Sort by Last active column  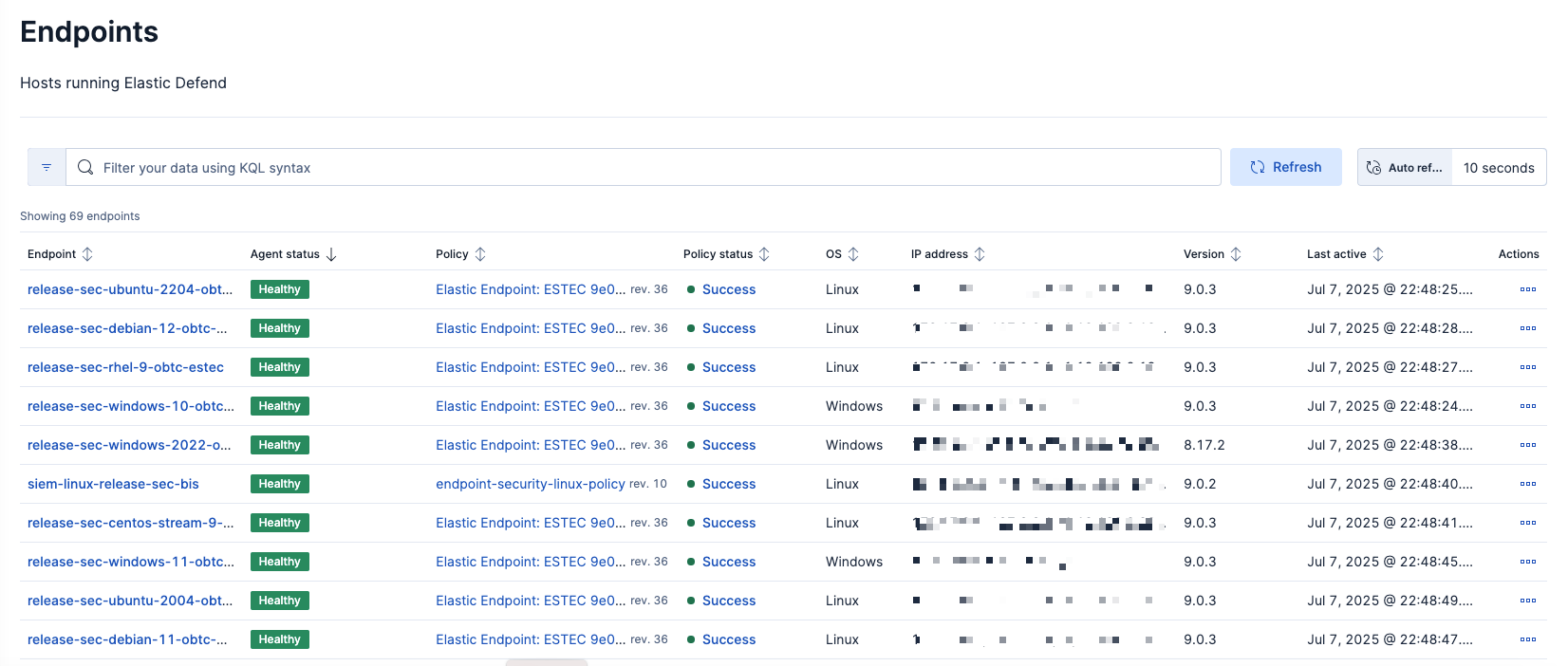point(1378,254)
